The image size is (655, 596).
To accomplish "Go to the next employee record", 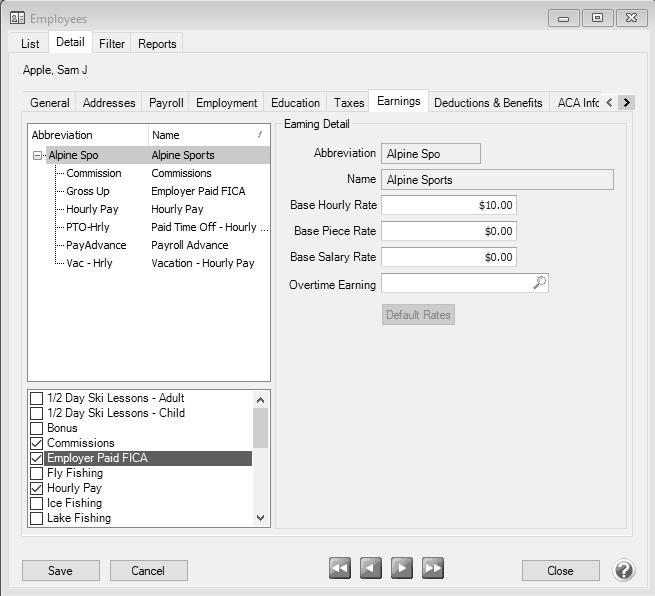I will (402, 569).
